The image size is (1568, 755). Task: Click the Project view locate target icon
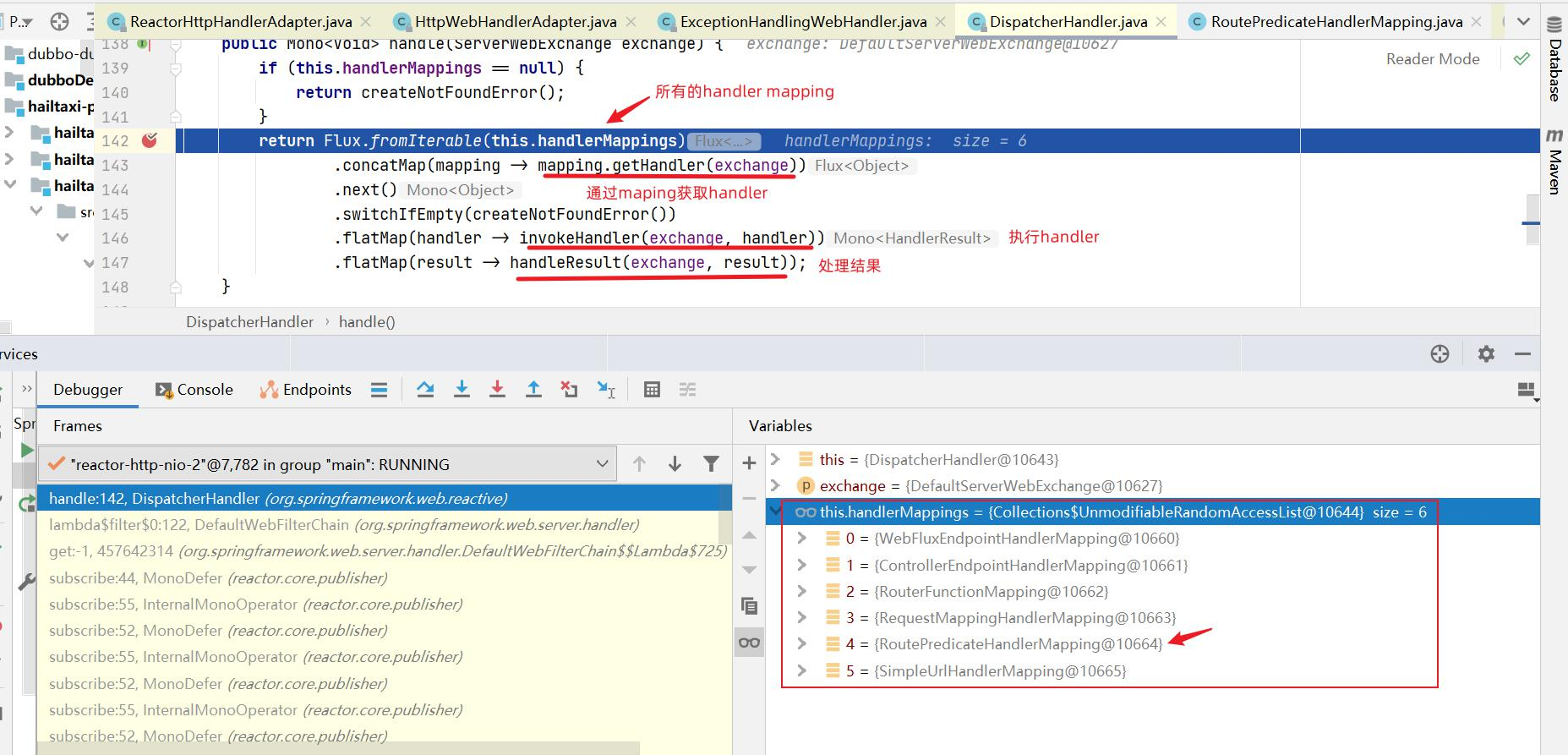(x=59, y=21)
